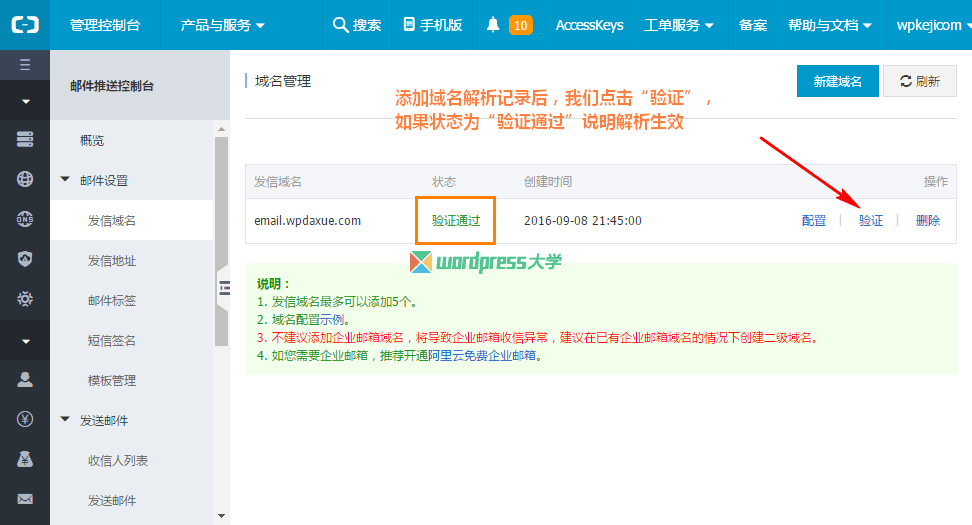Expand the 产品与服务 dropdown
The image size is (972, 525).
pos(222,25)
